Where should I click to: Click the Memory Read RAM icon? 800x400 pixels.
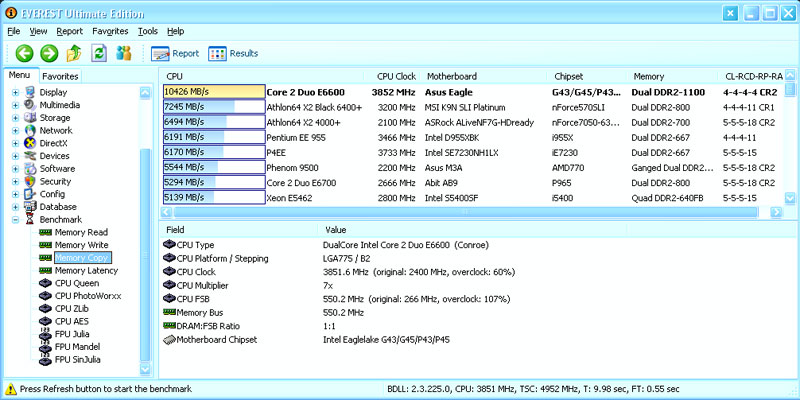[x=46, y=233]
